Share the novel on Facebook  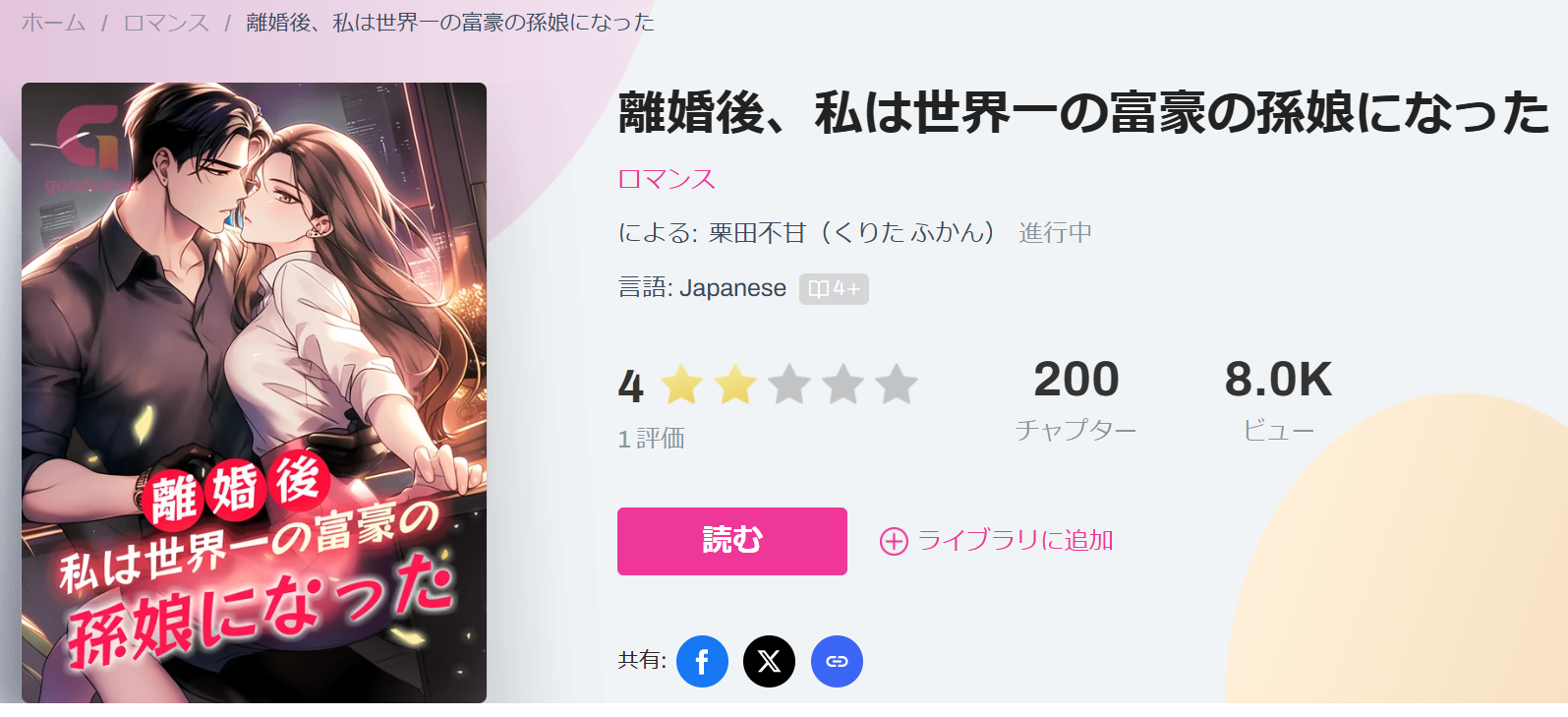(x=702, y=661)
